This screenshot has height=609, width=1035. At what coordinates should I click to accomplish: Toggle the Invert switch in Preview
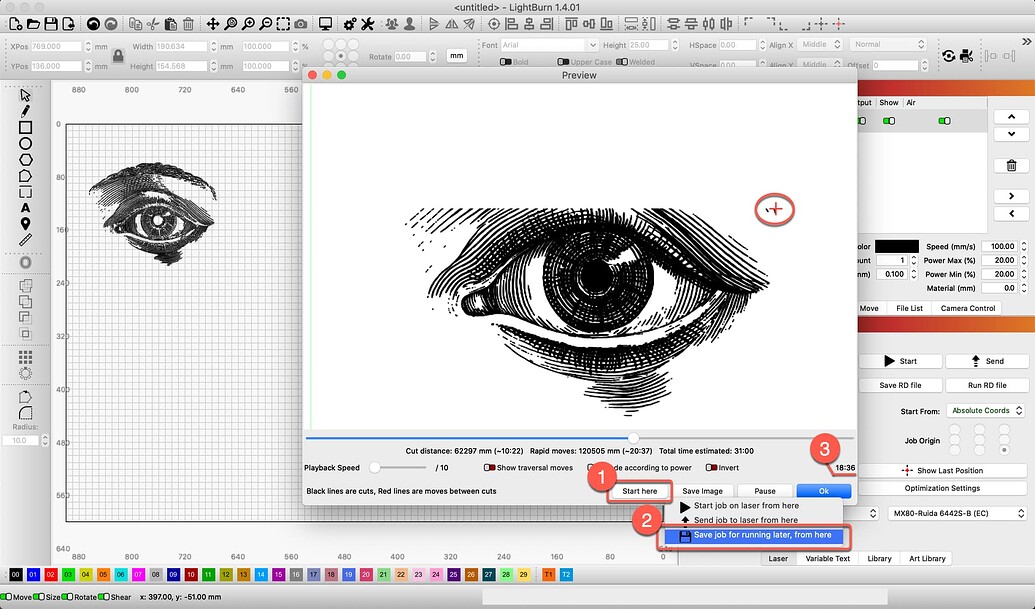click(x=711, y=467)
